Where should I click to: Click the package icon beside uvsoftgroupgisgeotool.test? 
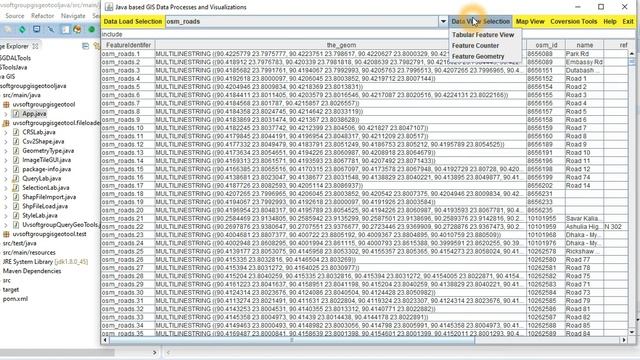coord(6,234)
